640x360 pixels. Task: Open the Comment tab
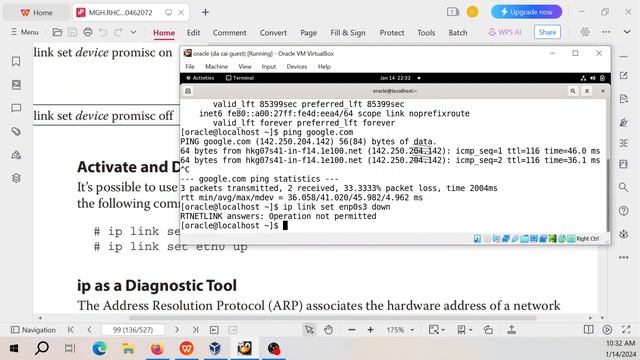click(x=229, y=33)
